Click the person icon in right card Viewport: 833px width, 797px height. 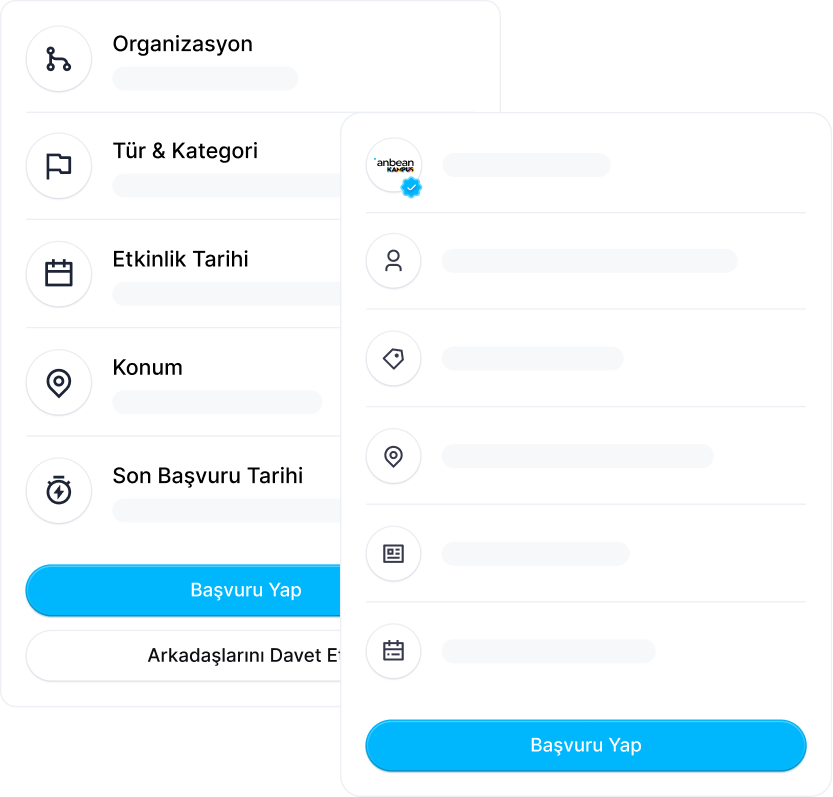tap(394, 261)
